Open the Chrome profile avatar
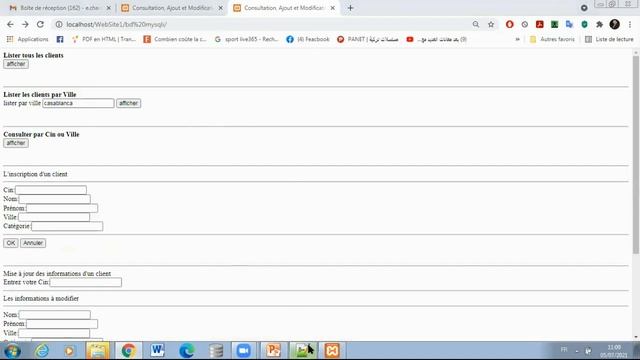The height and width of the screenshot is (360, 640). pyautogui.click(x=614, y=24)
